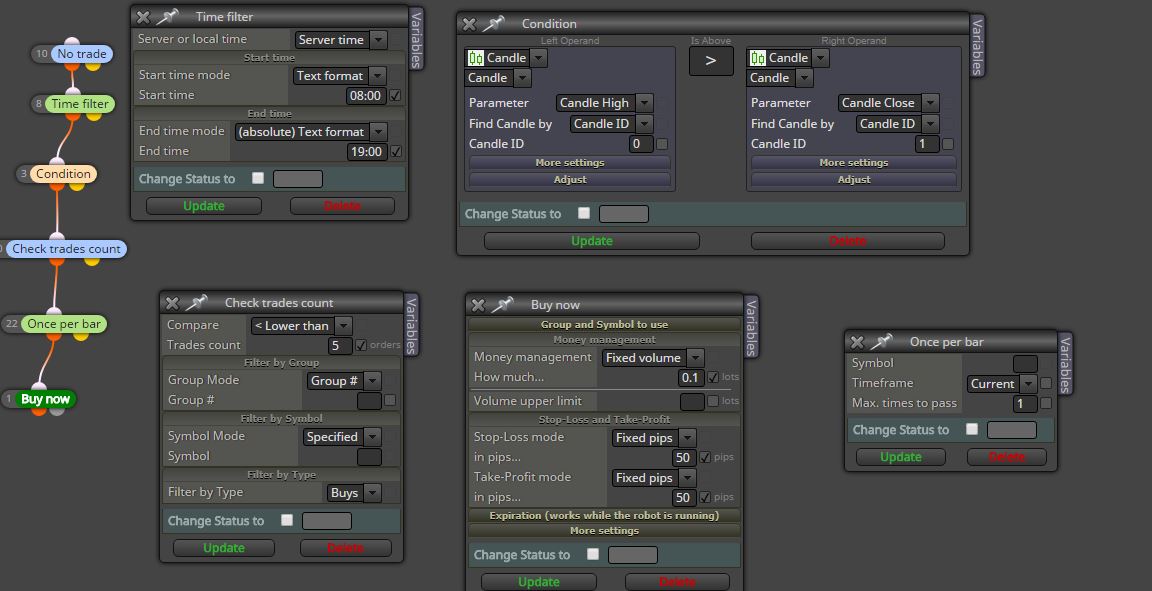Pin the Time filter panel
Viewport: 1152px width, 591px height.
point(168,16)
